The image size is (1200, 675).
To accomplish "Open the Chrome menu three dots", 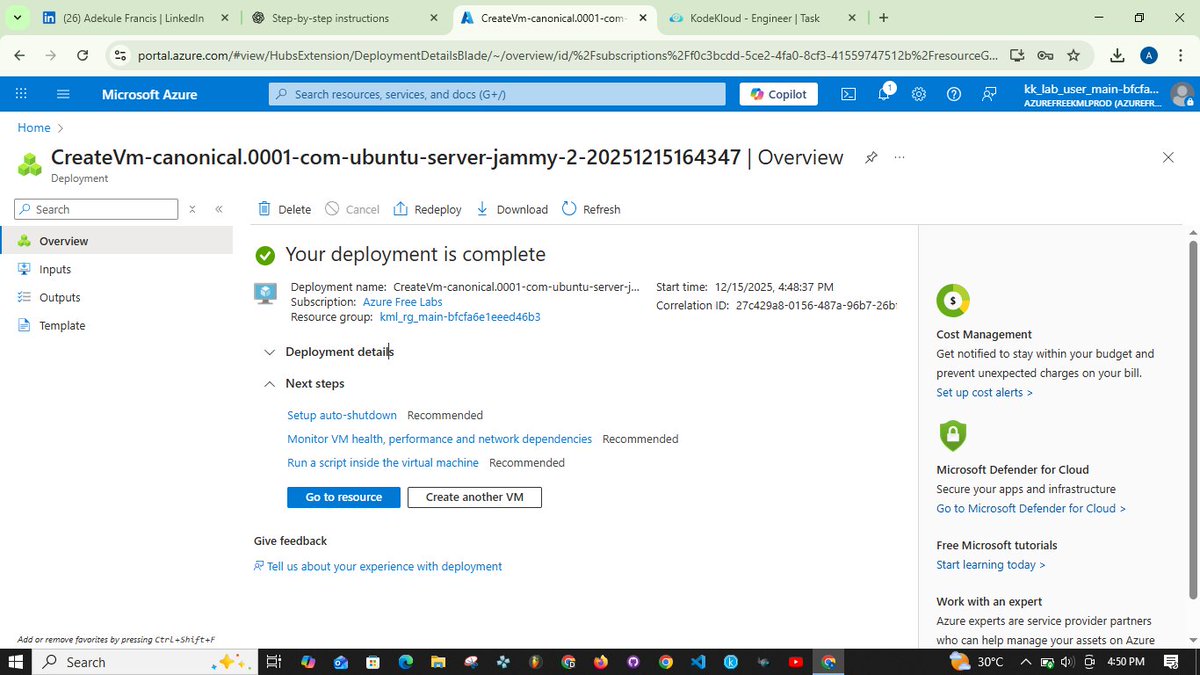I will tap(1181, 56).
